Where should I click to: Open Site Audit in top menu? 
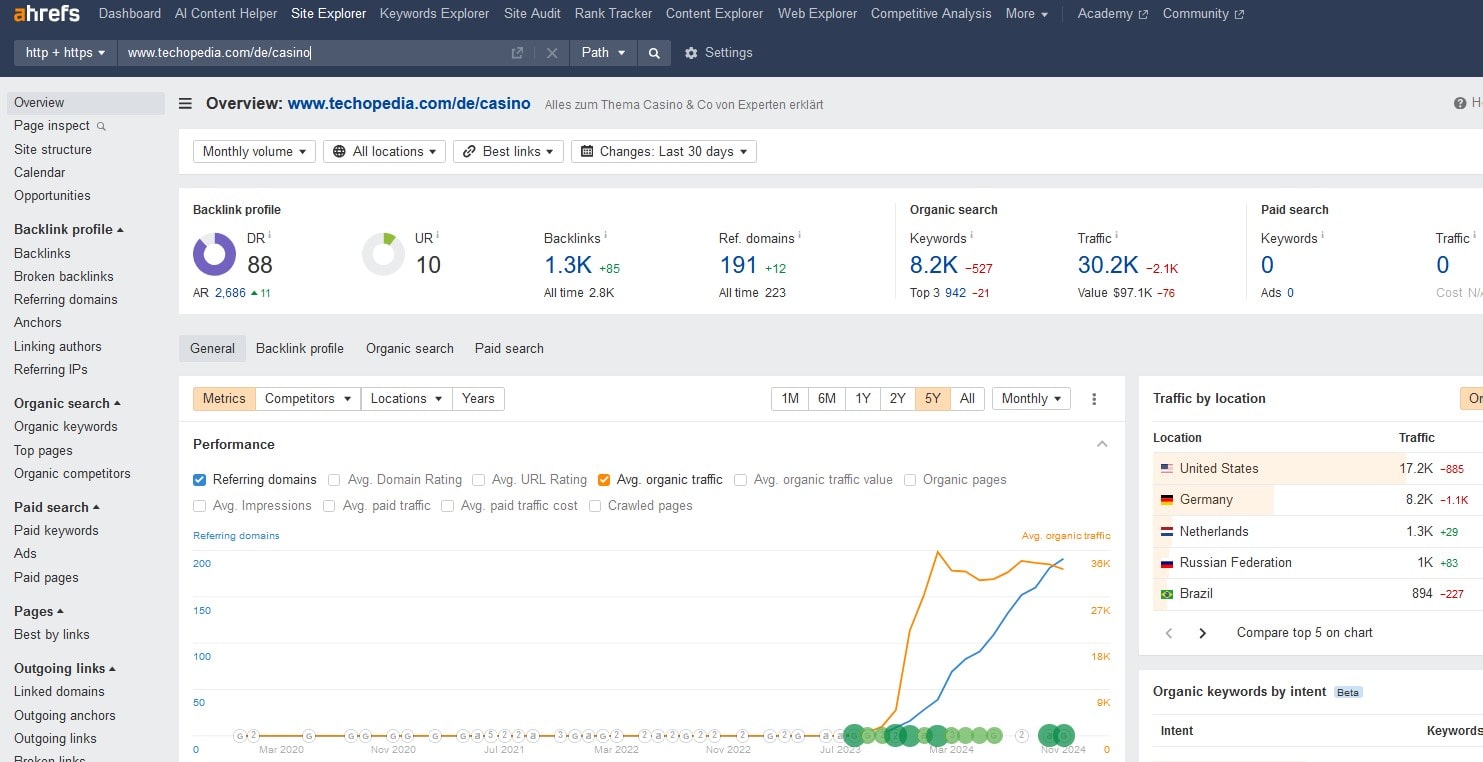click(x=532, y=14)
